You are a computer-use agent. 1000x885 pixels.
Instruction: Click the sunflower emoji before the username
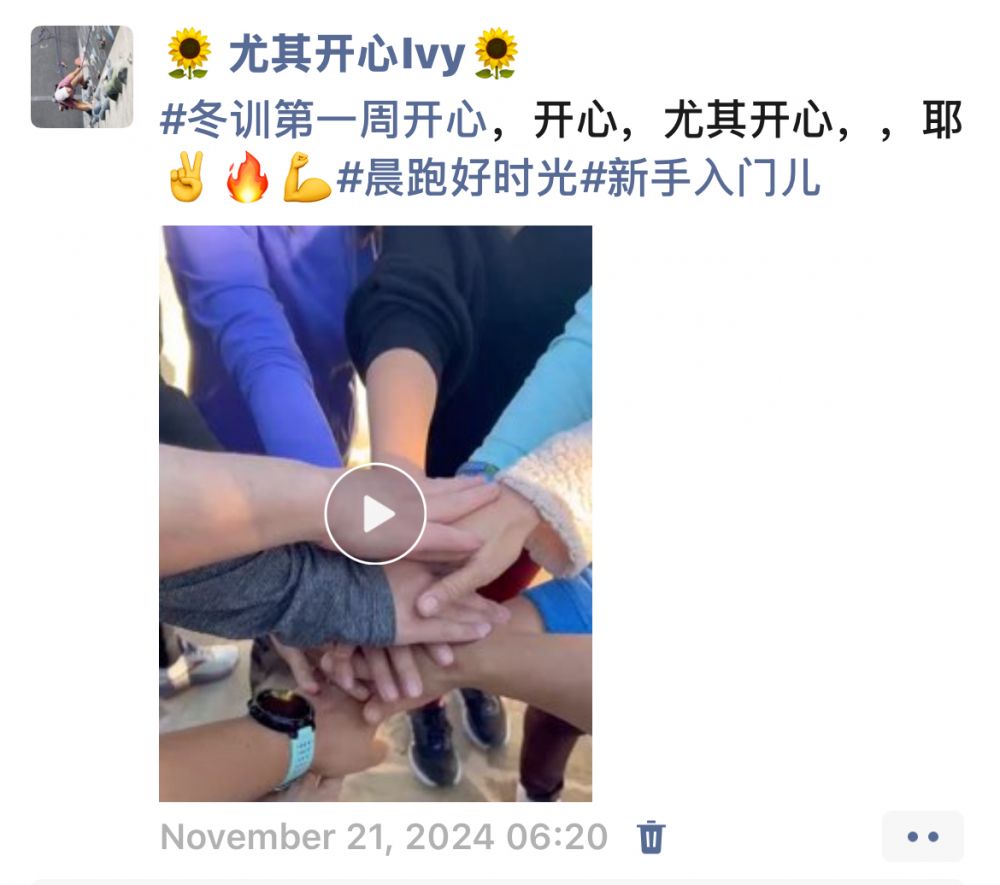pos(189,54)
